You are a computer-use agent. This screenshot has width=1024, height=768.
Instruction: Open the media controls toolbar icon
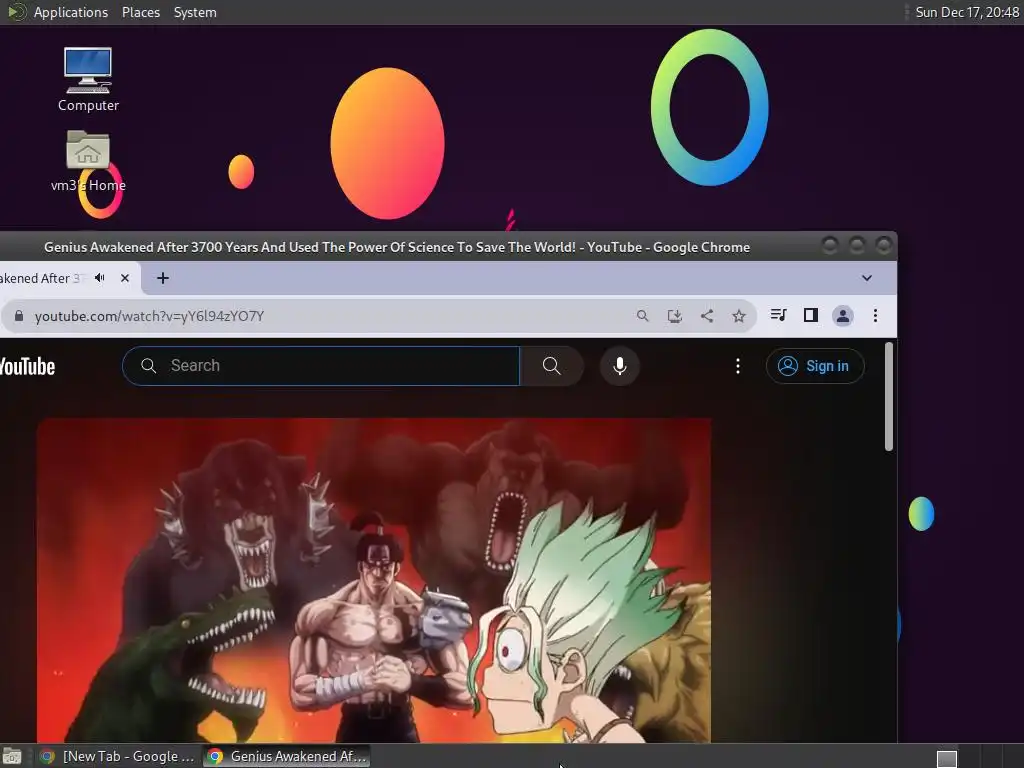point(778,315)
